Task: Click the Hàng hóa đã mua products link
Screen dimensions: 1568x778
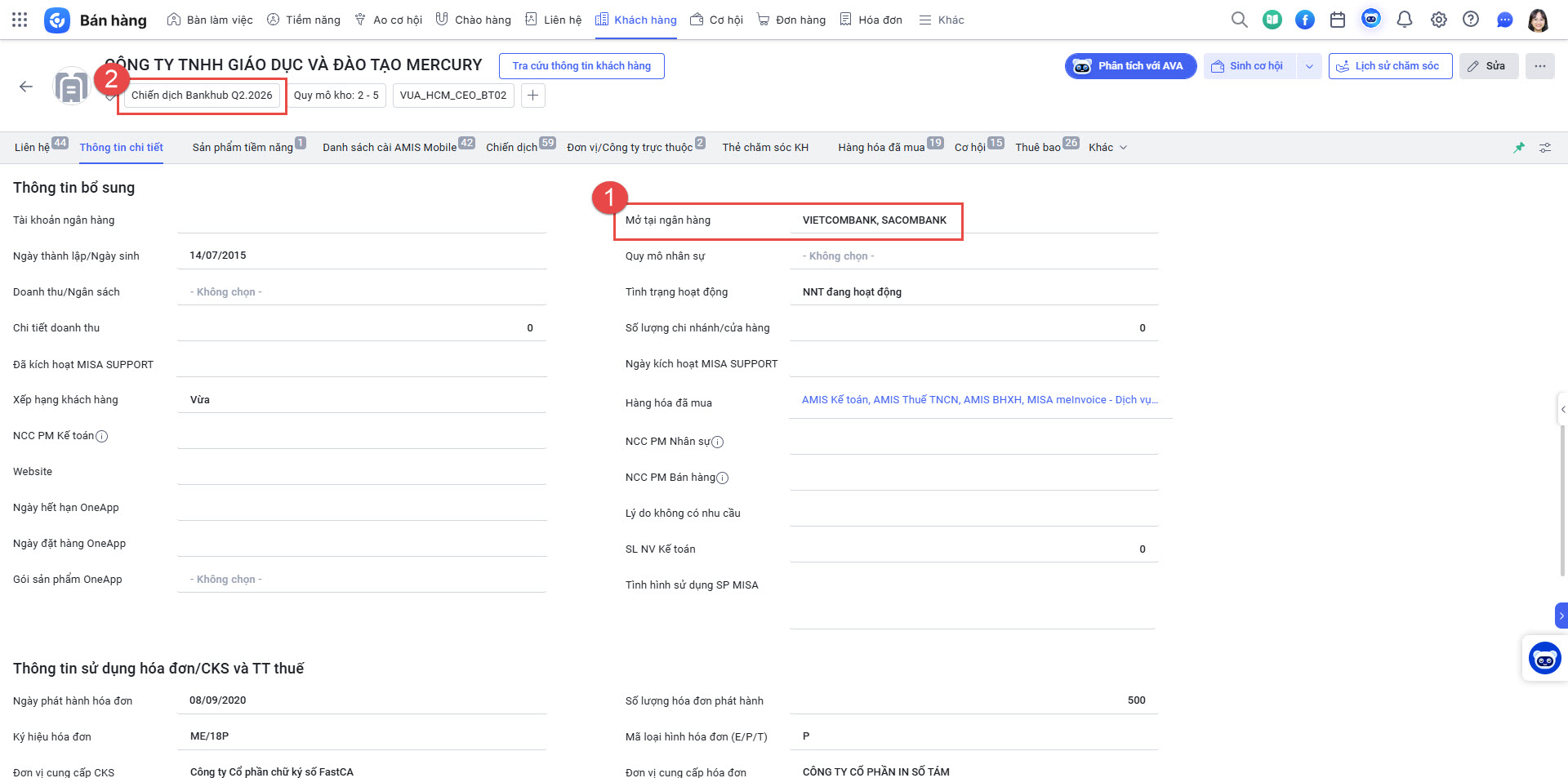Action: tap(979, 400)
